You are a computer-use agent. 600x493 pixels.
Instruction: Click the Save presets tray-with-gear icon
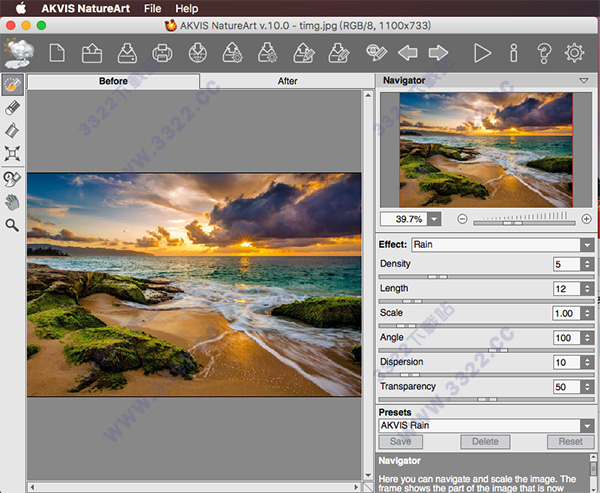267,53
